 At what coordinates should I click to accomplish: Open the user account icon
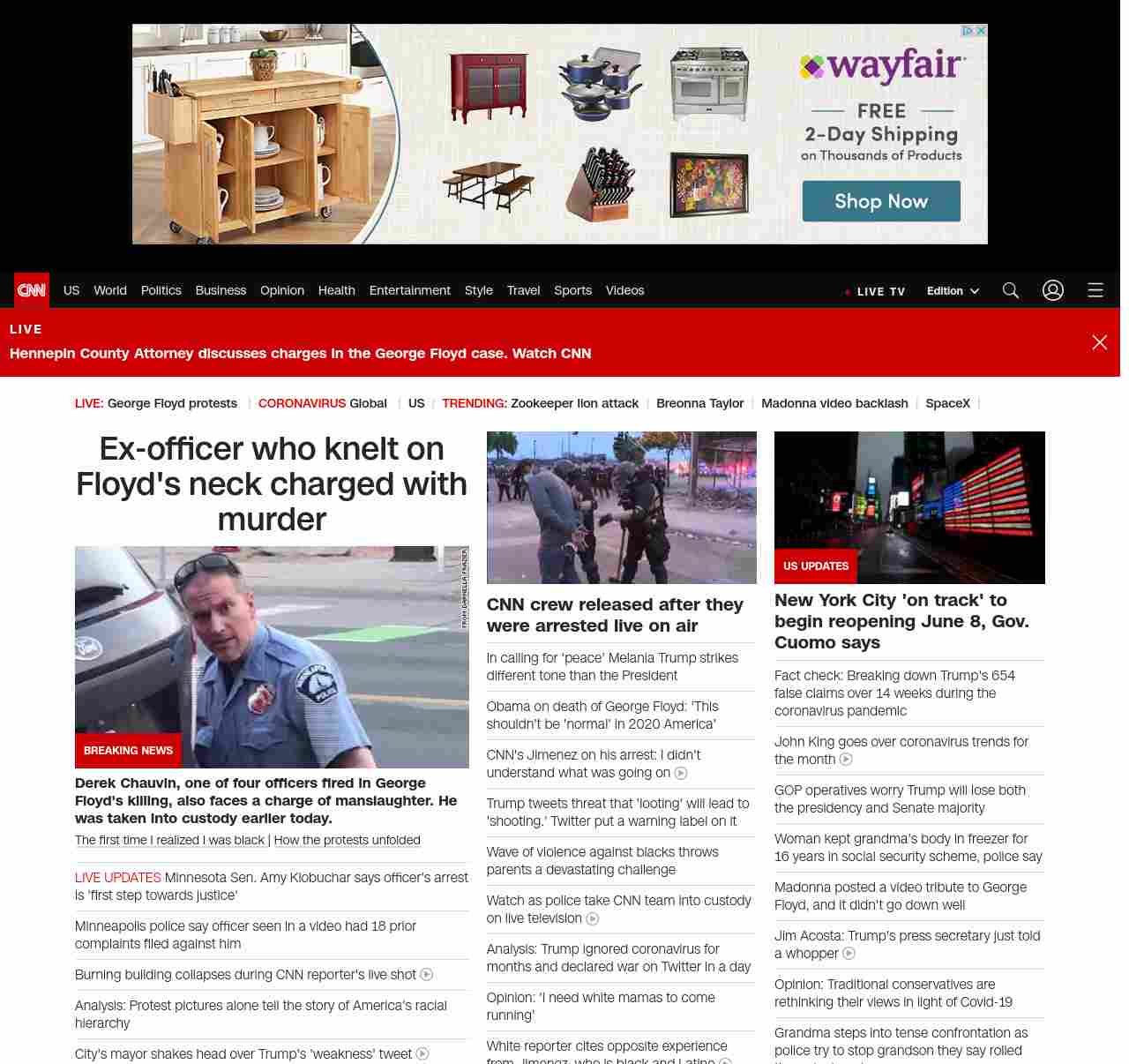click(1053, 290)
